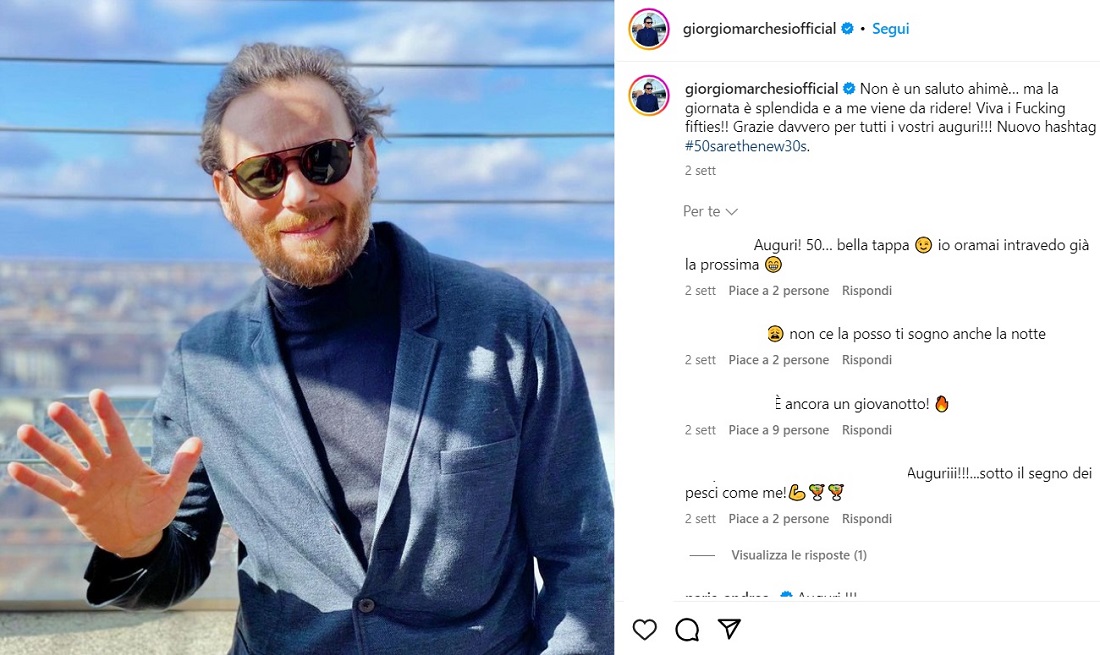Image resolution: width=1100 pixels, height=655 pixels.
Task: Click the photo of the man waving
Action: pos(307,327)
